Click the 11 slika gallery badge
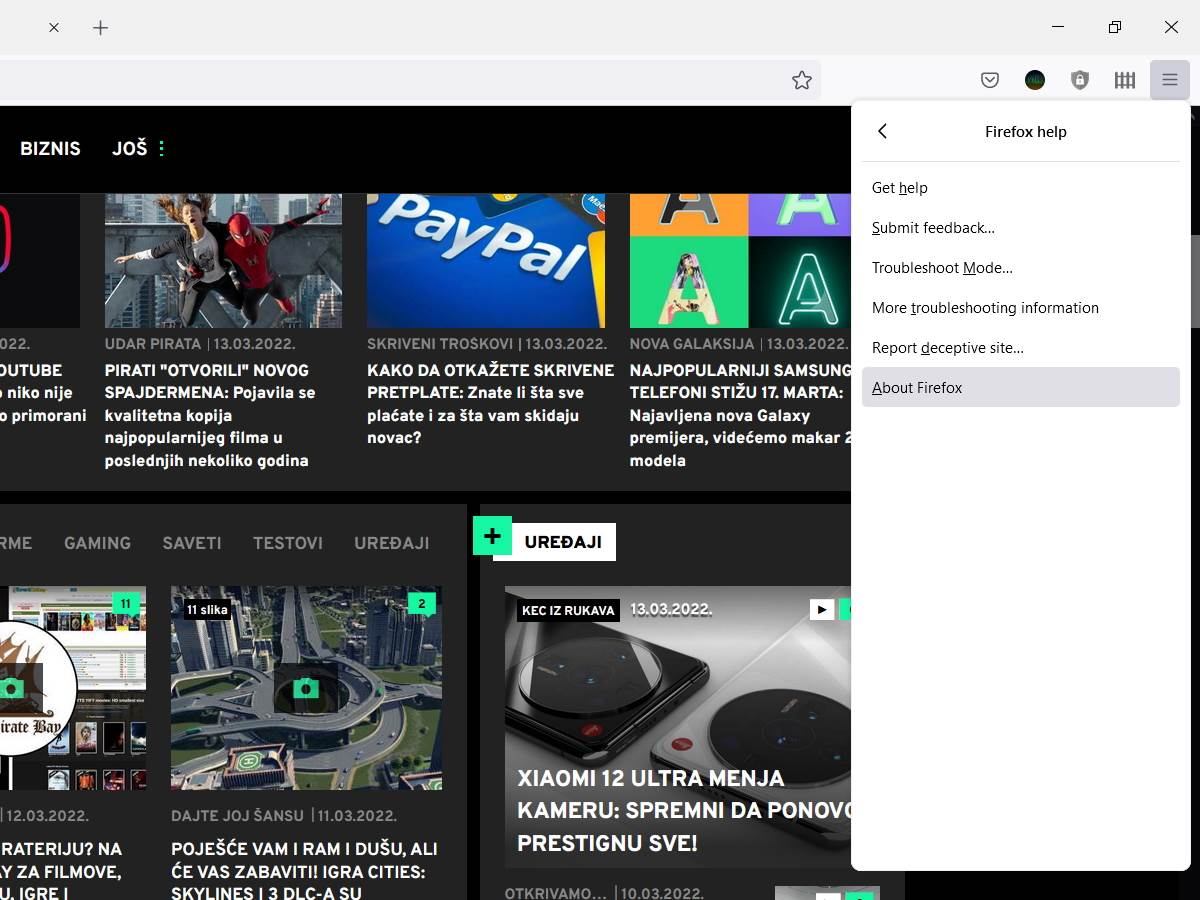 tap(207, 609)
